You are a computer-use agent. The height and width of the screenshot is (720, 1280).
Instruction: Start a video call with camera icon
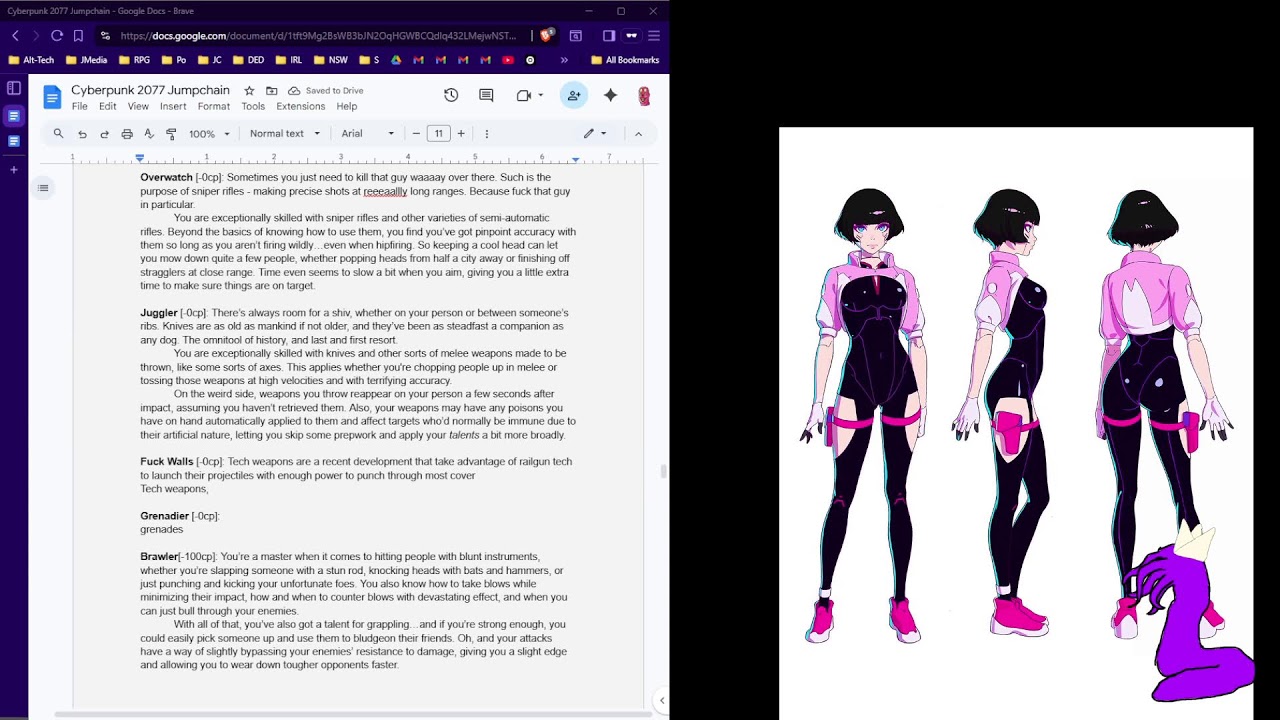[524, 95]
